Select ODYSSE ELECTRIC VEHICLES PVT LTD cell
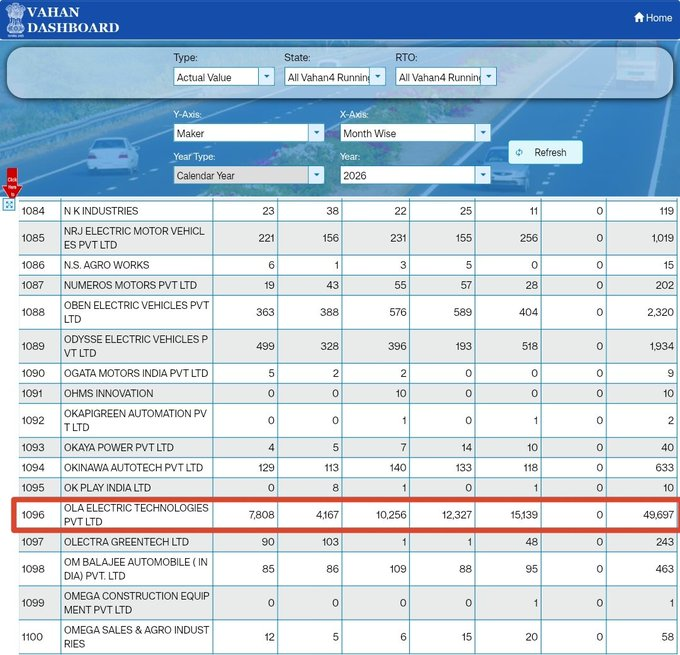680x655 pixels. (x=137, y=346)
